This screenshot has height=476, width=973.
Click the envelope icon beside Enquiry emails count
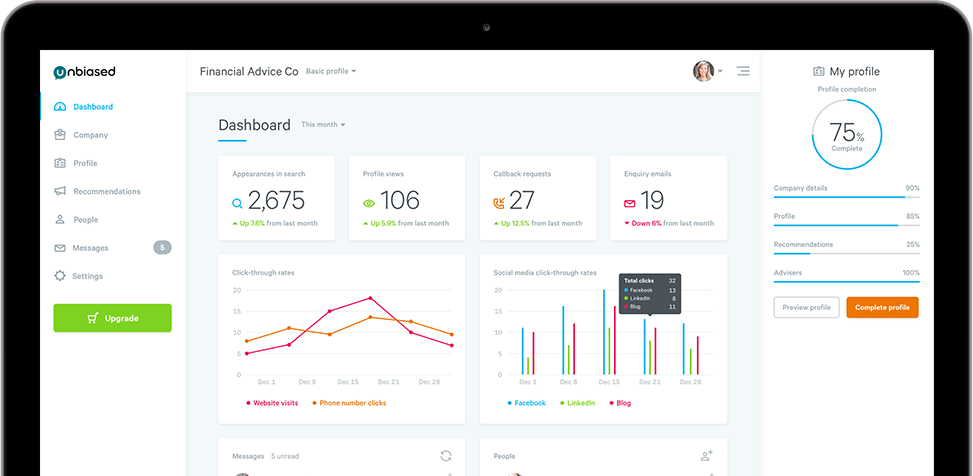click(x=630, y=203)
